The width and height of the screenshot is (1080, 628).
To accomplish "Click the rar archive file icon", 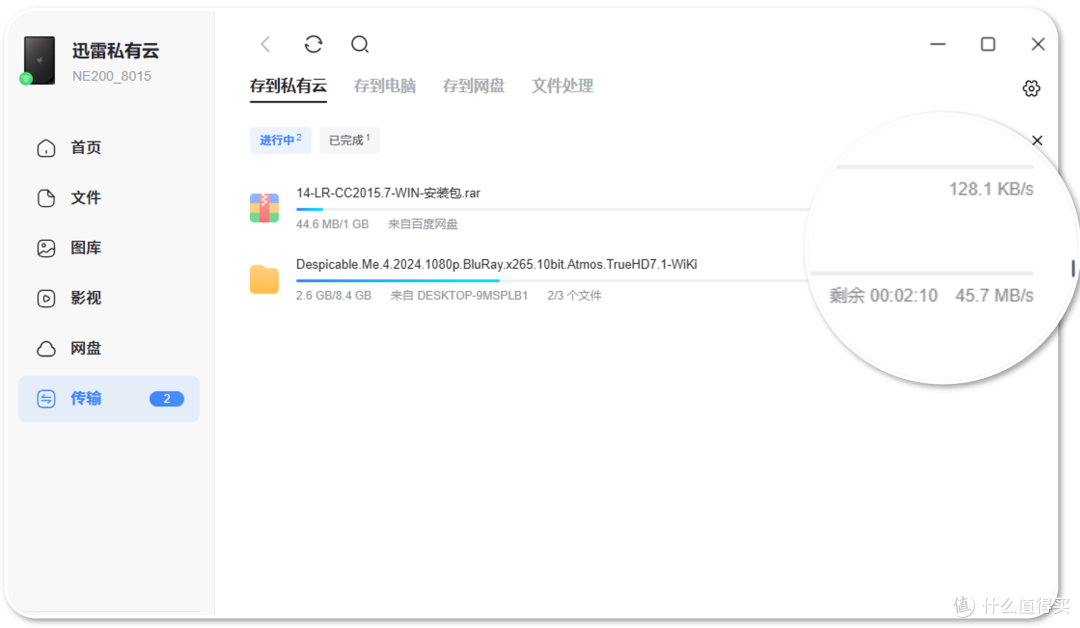I will pos(264,208).
